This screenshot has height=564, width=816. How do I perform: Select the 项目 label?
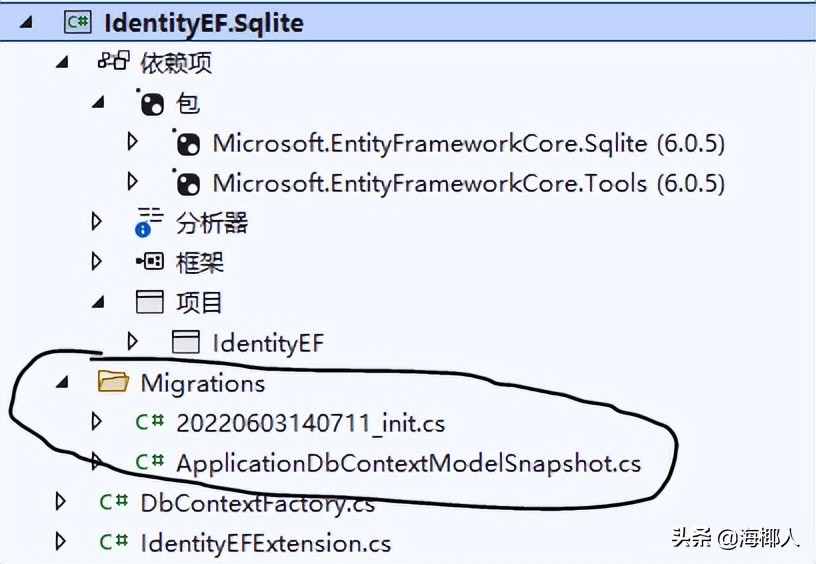coord(199,302)
